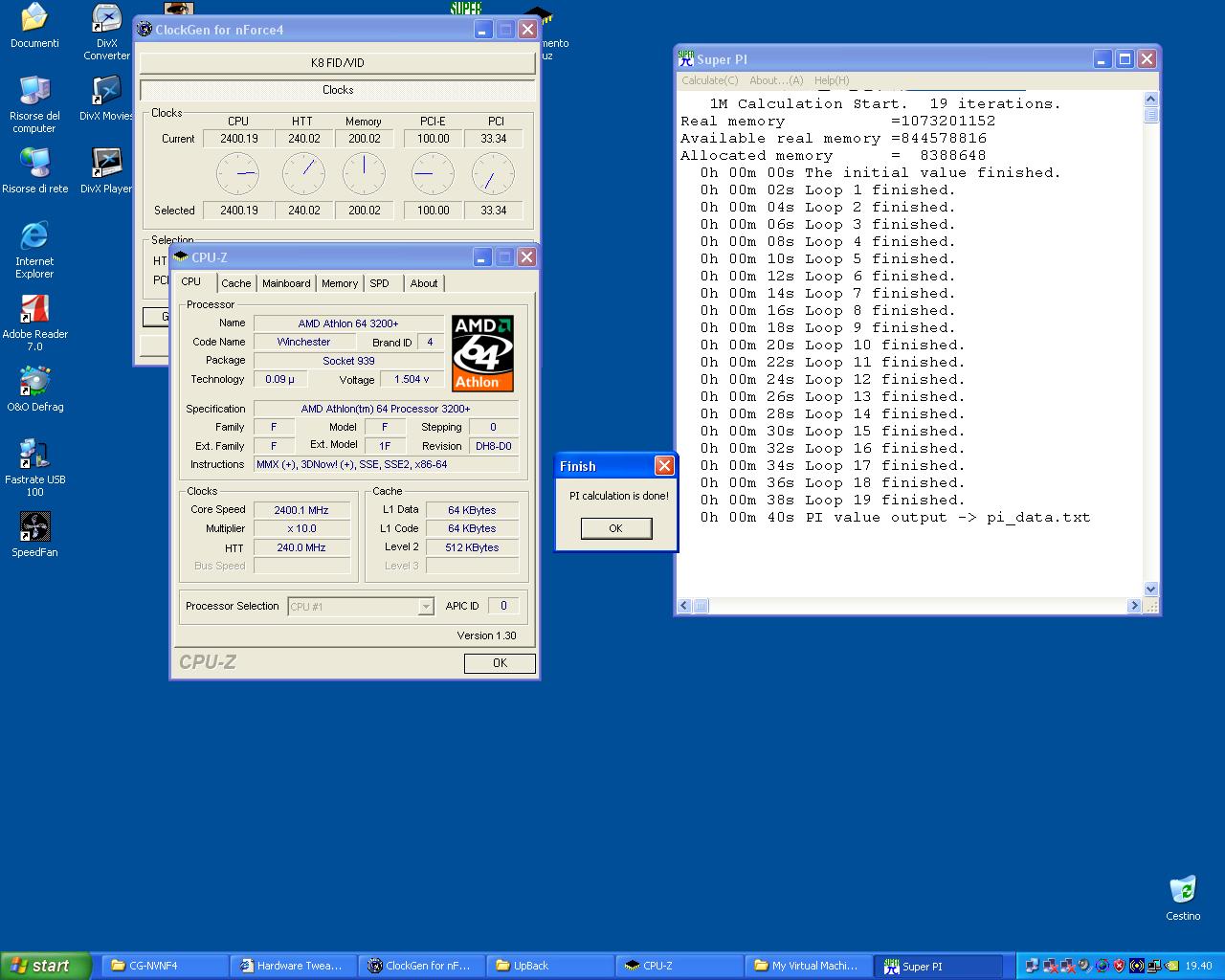
Task: Close the Finish dialog with the X
Action: coord(664,466)
